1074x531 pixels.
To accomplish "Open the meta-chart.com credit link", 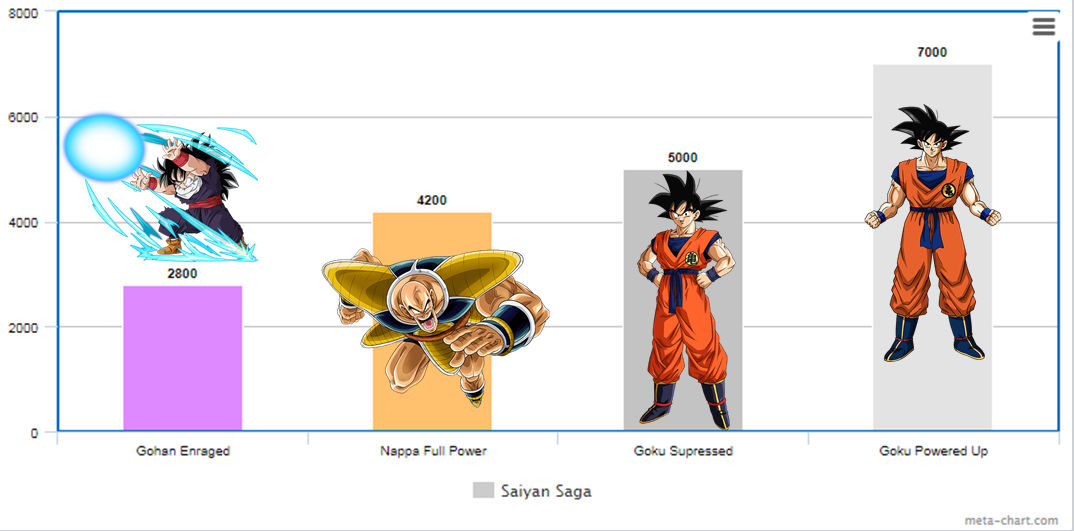I will tap(1011, 521).
